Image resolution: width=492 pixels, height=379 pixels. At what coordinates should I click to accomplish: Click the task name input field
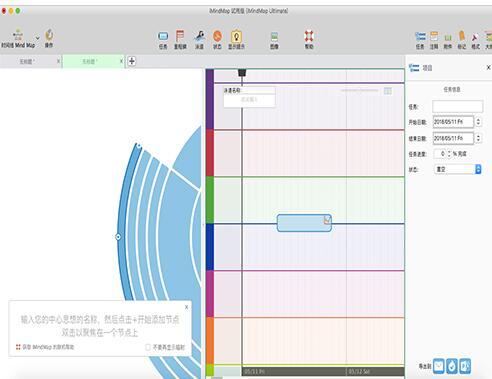click(457, 107)
